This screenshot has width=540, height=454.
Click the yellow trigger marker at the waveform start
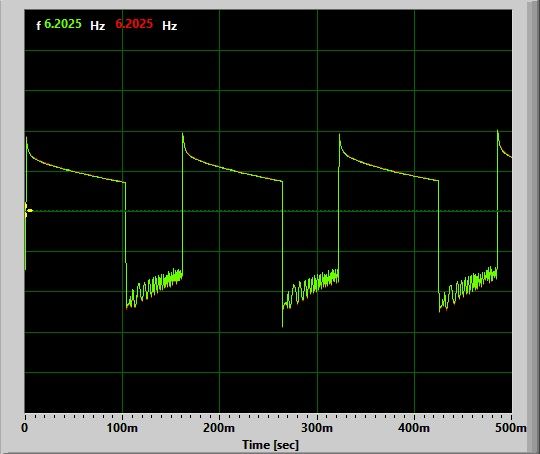[x=29, y=210]
